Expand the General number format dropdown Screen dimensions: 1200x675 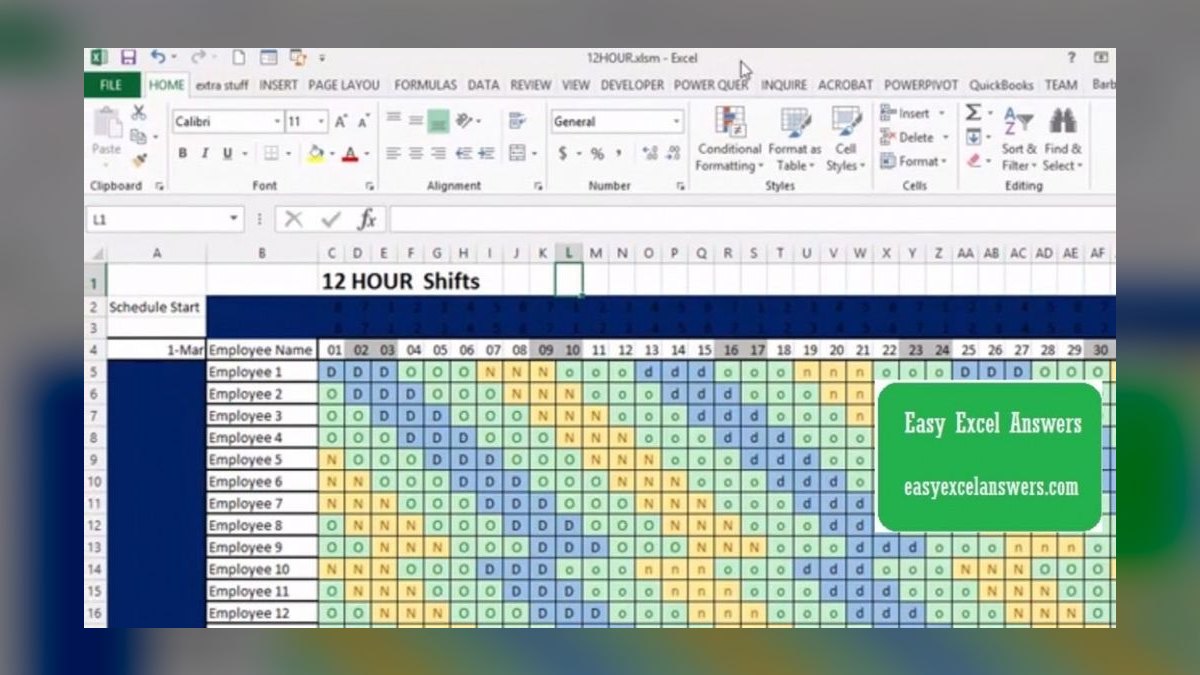[677, 121]
